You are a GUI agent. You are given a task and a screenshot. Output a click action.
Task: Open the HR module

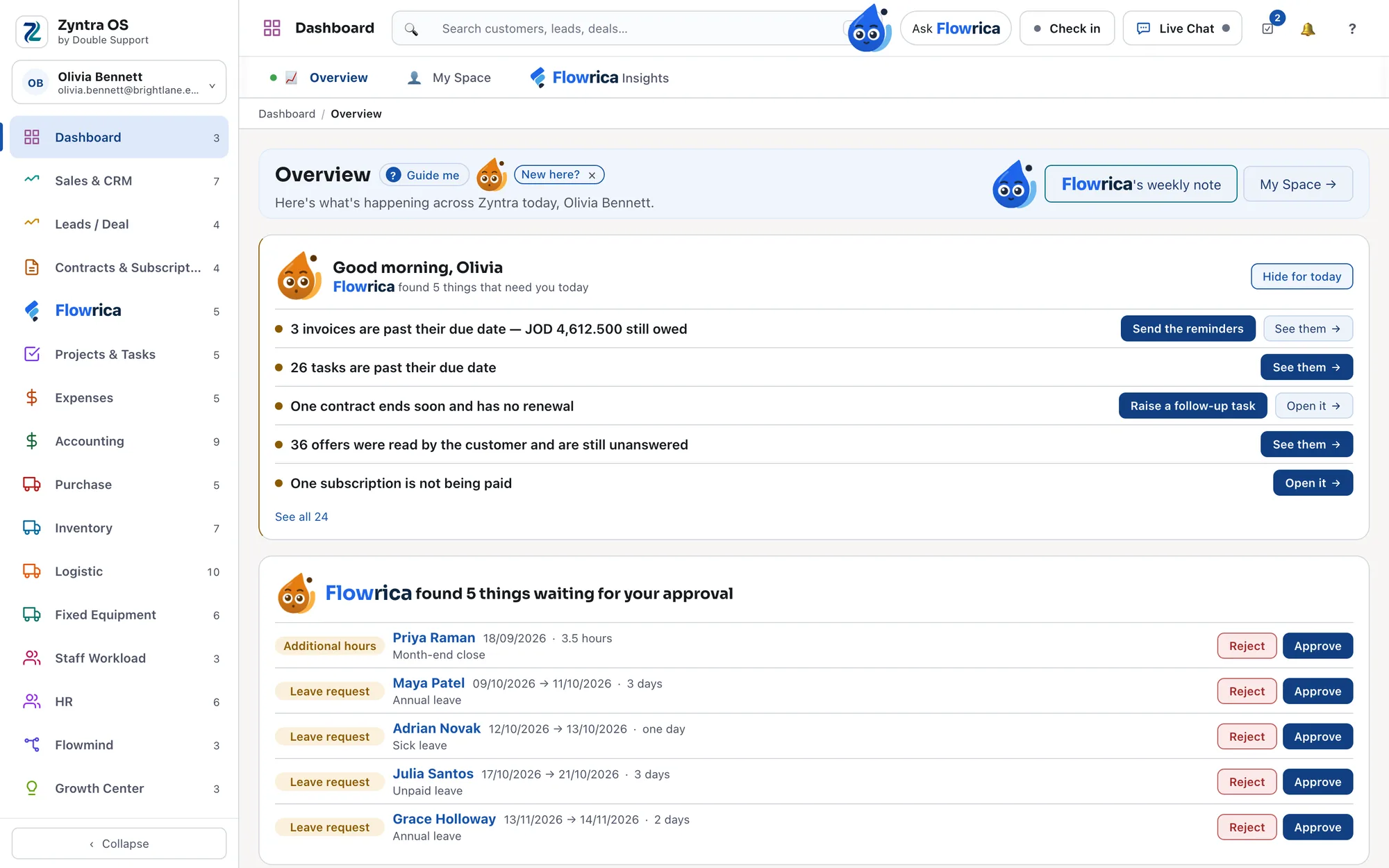(119, 701)
